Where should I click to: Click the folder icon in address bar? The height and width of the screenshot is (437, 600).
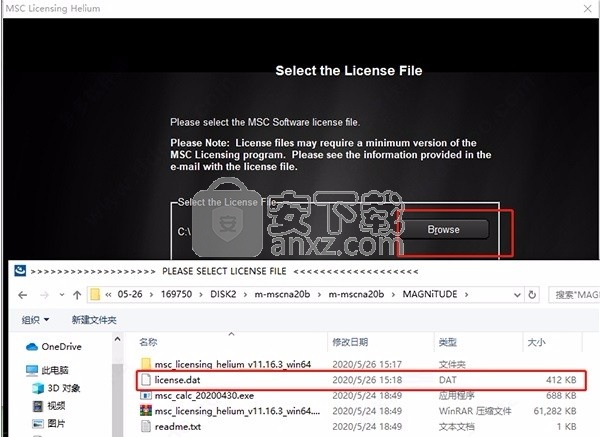tap(95, 294)
